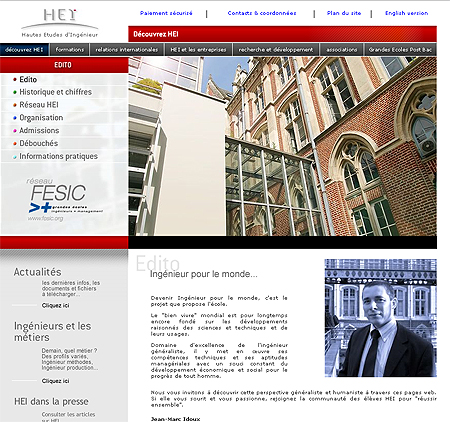Open Grandes Ecoles Post Bac tab
This screenshot has height=422, width=450.
tap(400, 50)
